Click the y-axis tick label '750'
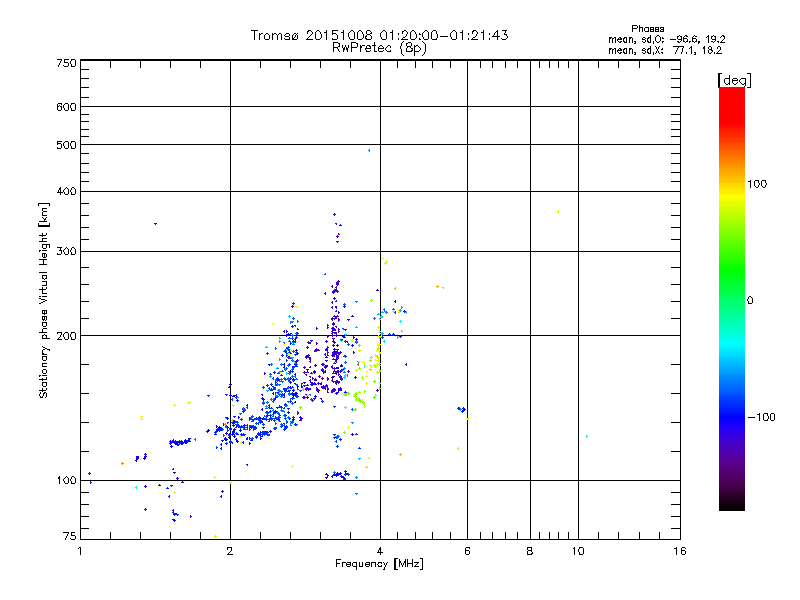The image size is (800, 600). (67, 63)
